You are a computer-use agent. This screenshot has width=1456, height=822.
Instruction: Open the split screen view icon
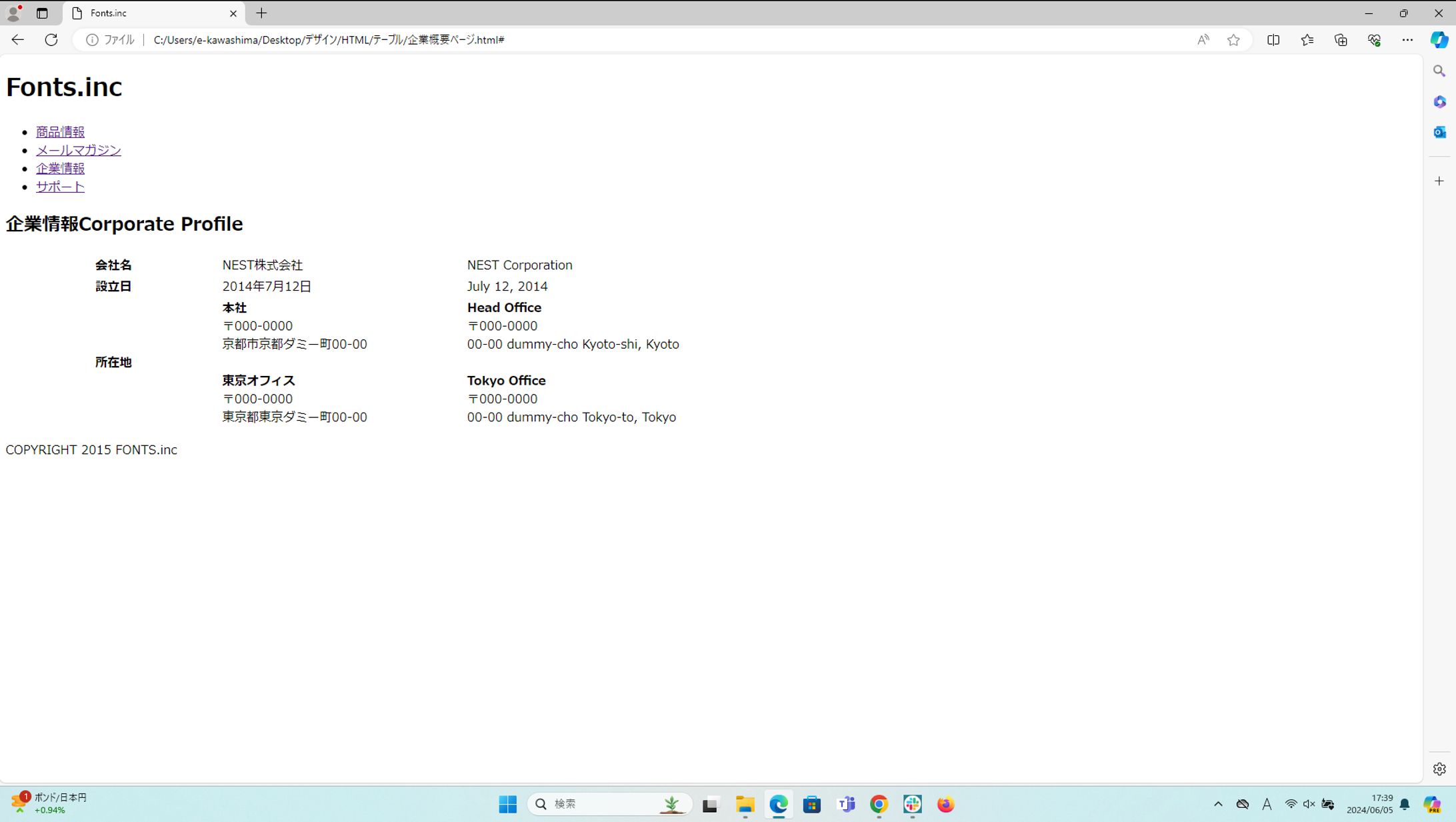[x=1273, y=40]
